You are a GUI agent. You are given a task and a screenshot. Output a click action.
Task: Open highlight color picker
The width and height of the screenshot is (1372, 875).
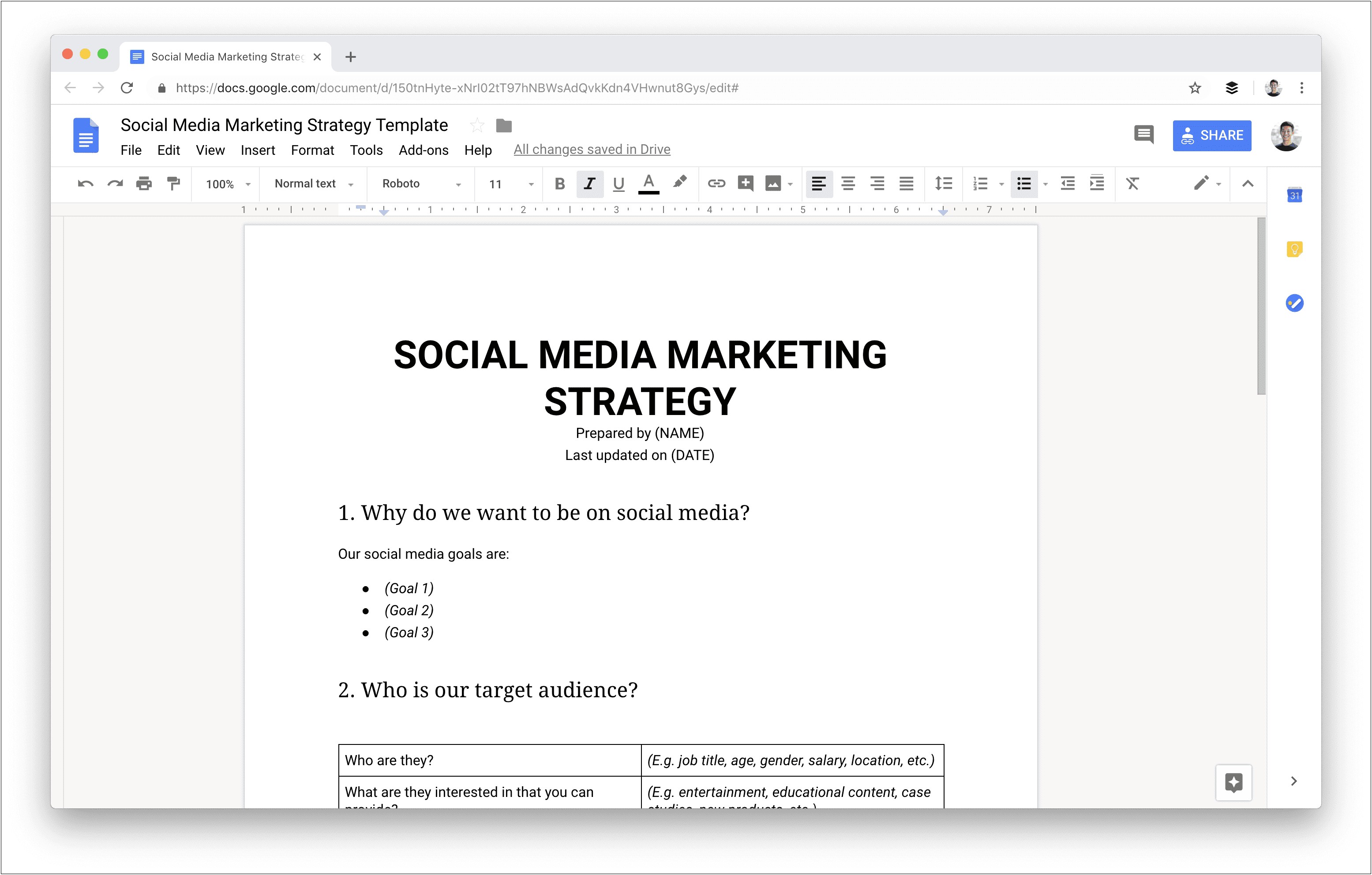click(680, 182)
